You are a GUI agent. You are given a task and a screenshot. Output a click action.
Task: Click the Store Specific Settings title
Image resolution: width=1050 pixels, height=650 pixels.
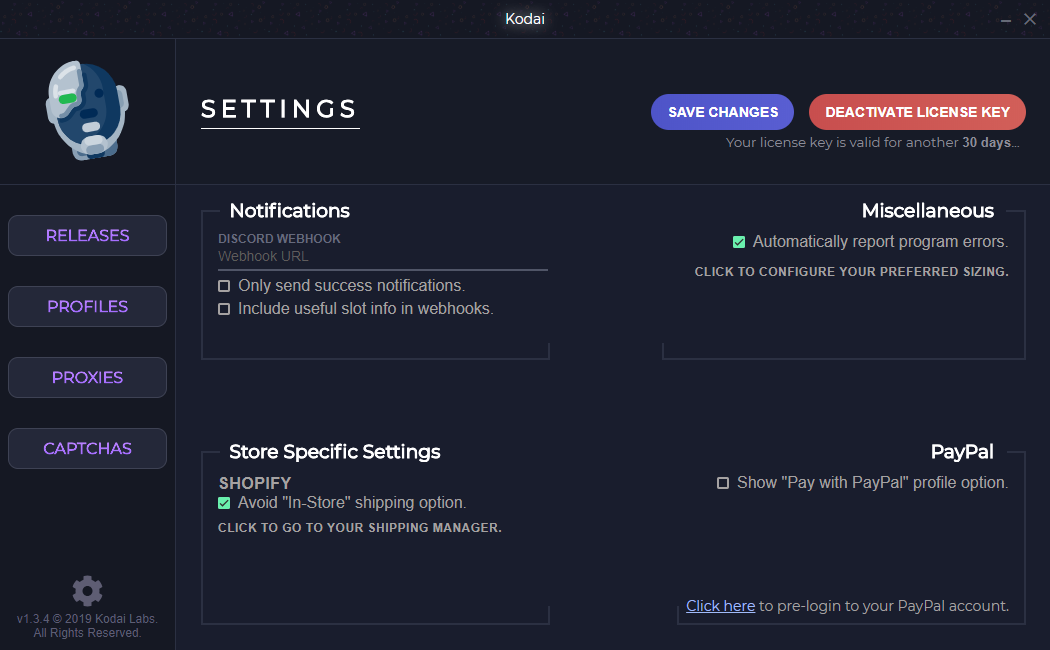pos(335,452)
